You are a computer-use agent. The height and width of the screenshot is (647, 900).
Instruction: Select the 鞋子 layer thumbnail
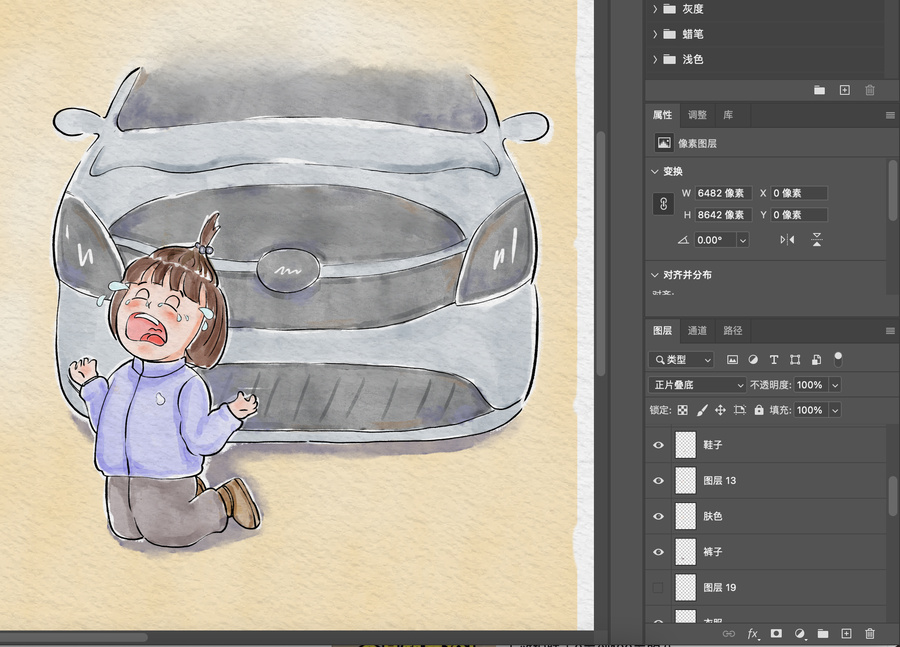tap(685, 445)
